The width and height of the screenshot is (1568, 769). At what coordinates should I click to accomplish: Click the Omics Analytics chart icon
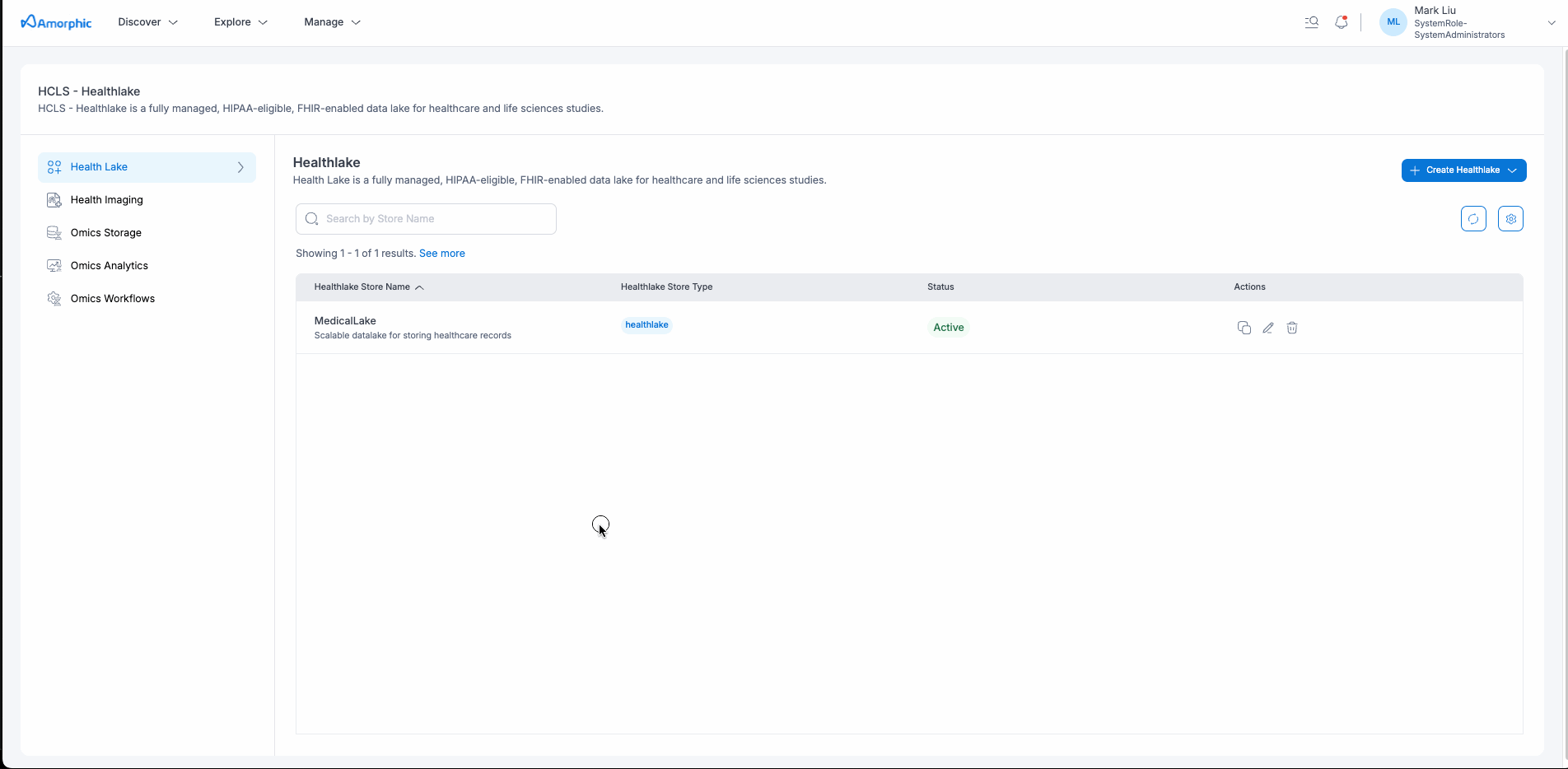[x=54, y=266]
